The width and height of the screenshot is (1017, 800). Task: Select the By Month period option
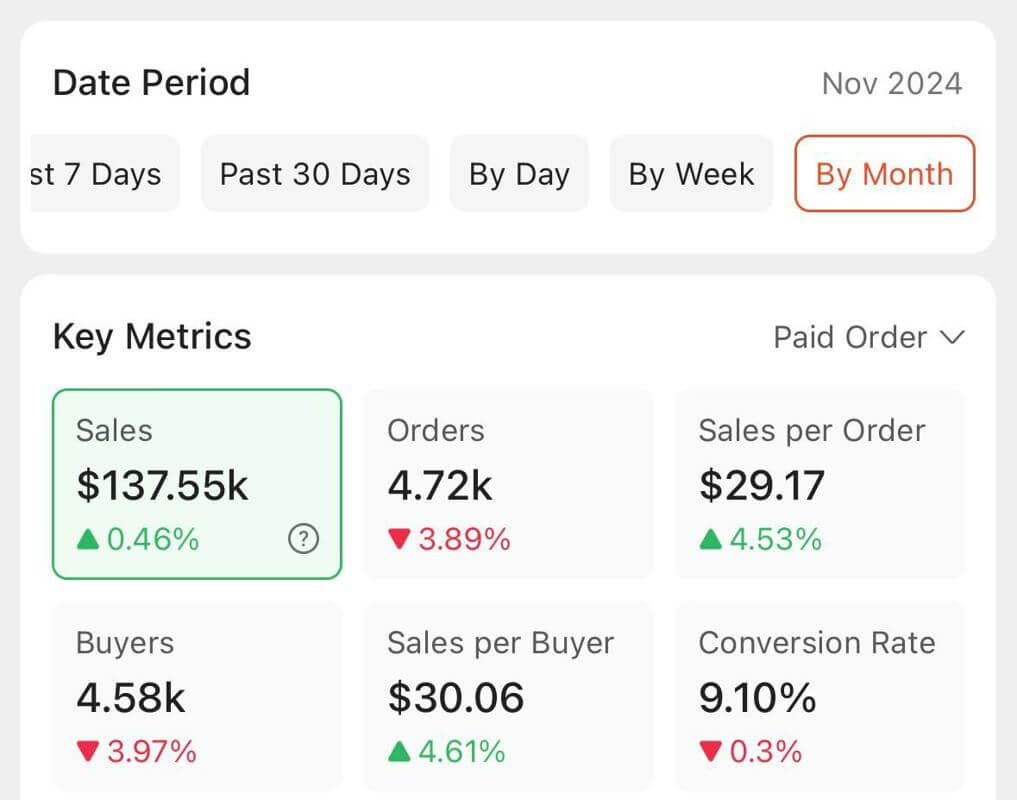pyautogui.click(x=884, y=174)
